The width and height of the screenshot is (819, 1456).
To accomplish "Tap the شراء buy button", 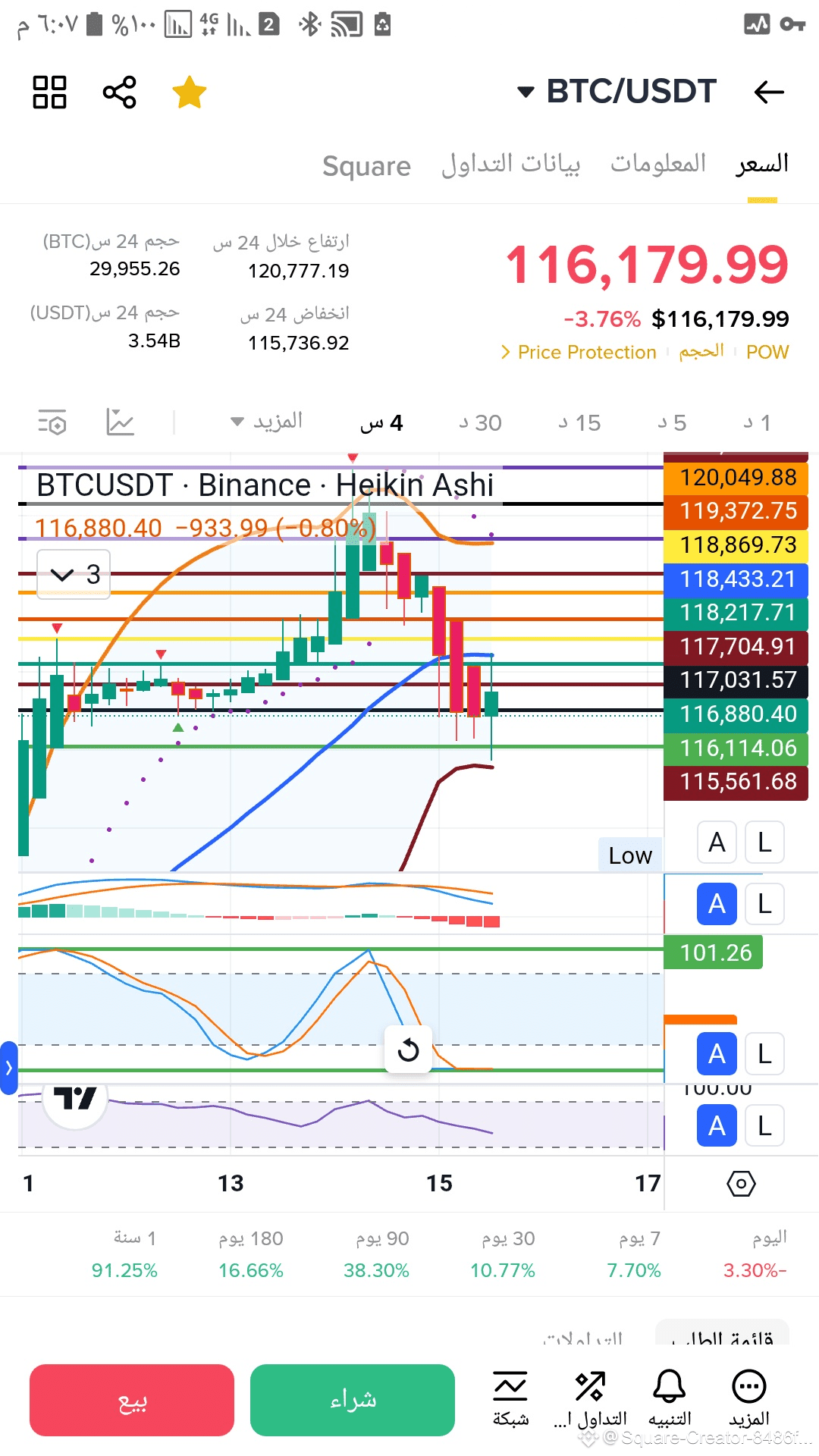I will point(353,1400).
